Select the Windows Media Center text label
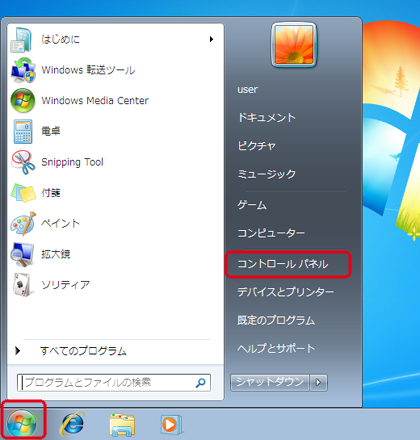The height and width of the screenshot is (440, 420). click(95, 101)
